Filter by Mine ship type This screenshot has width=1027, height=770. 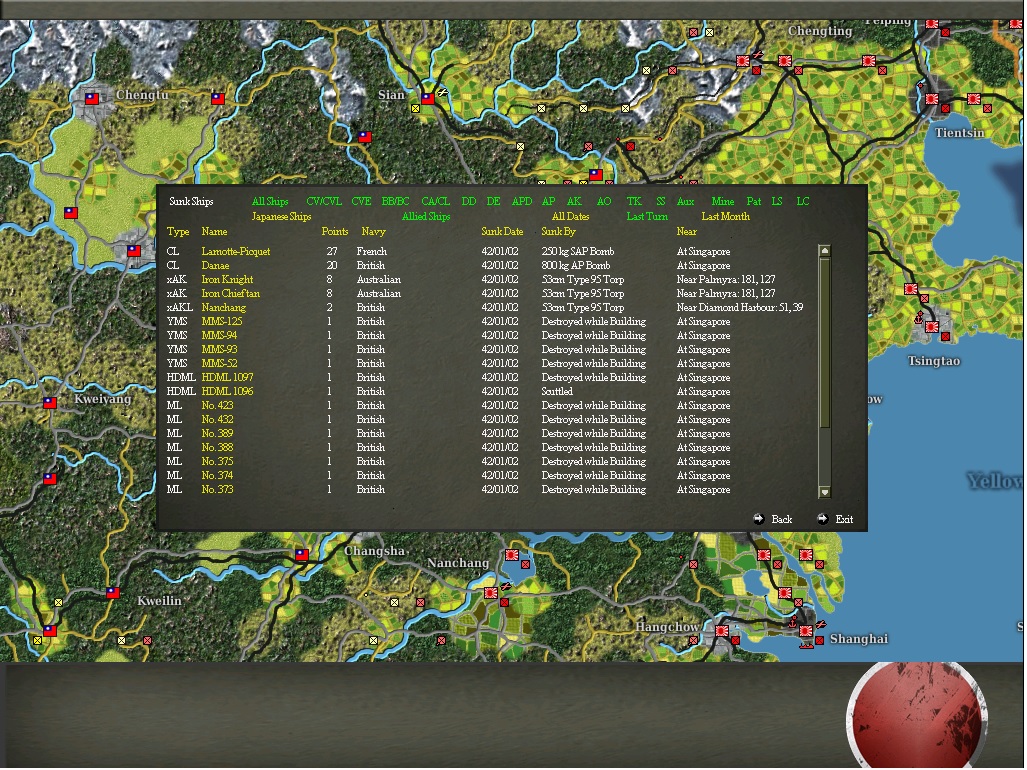pos(722,202)
